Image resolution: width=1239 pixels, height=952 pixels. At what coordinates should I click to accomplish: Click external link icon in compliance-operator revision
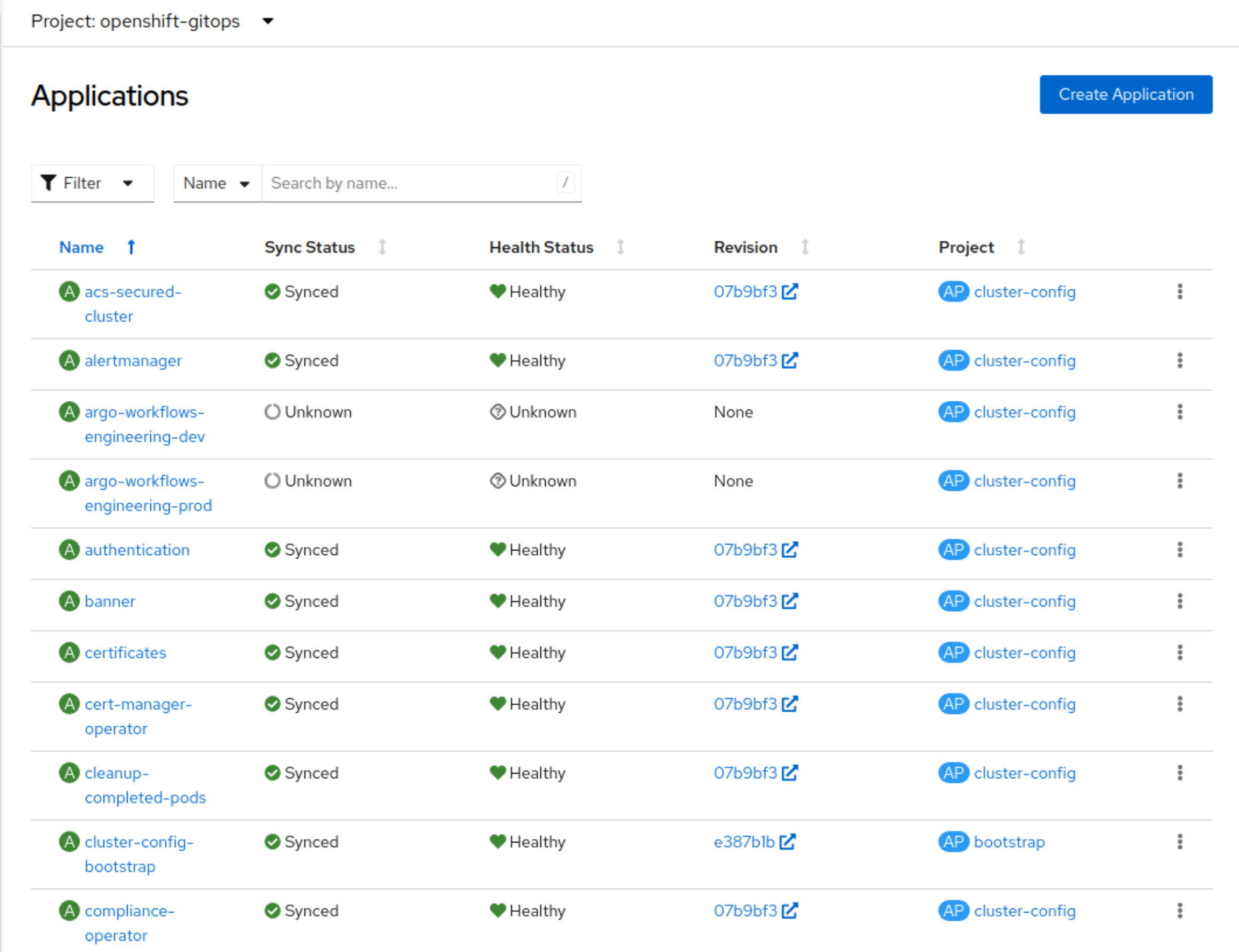coord(789,910)
